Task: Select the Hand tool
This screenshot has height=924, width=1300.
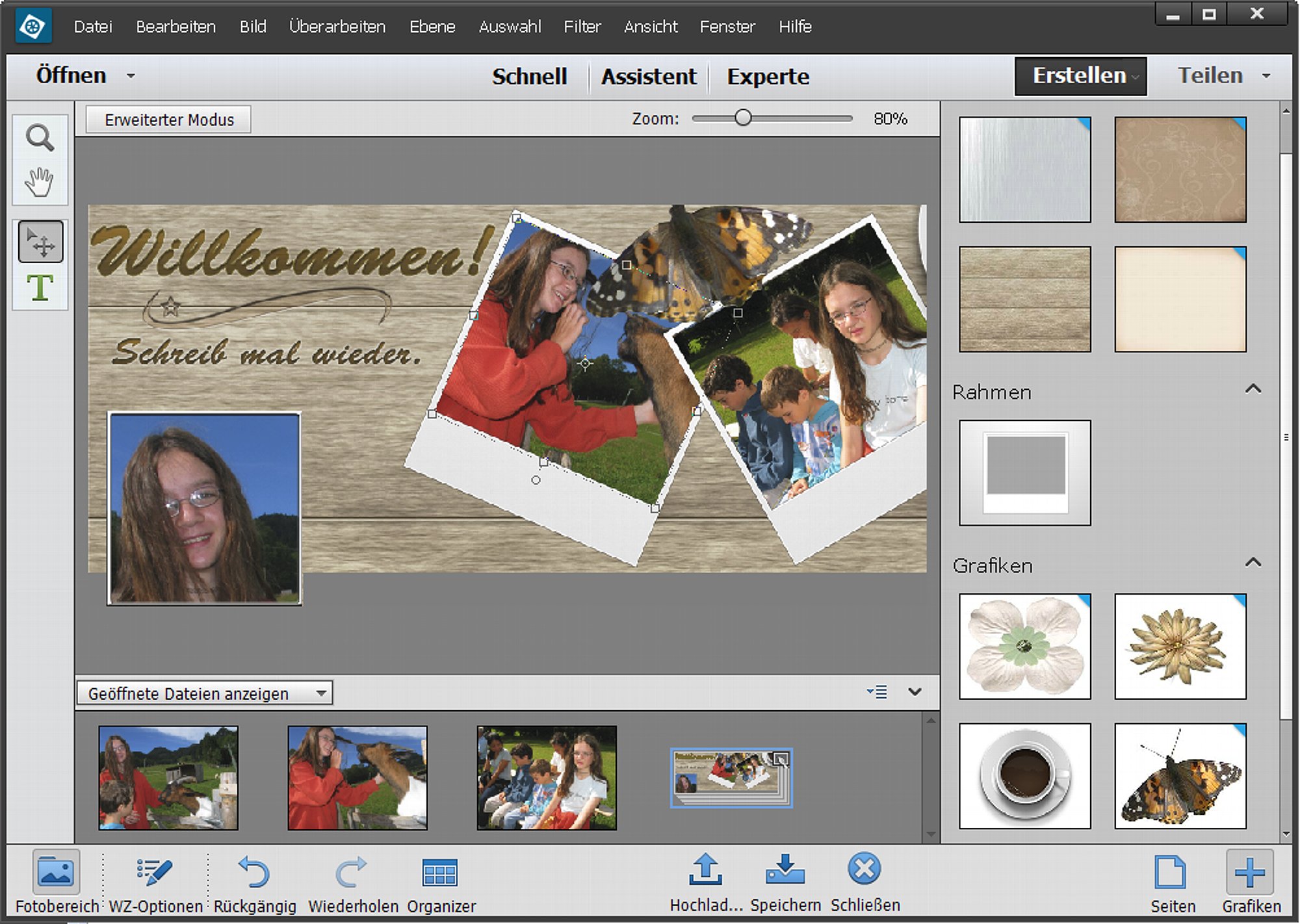Action: 40,182
